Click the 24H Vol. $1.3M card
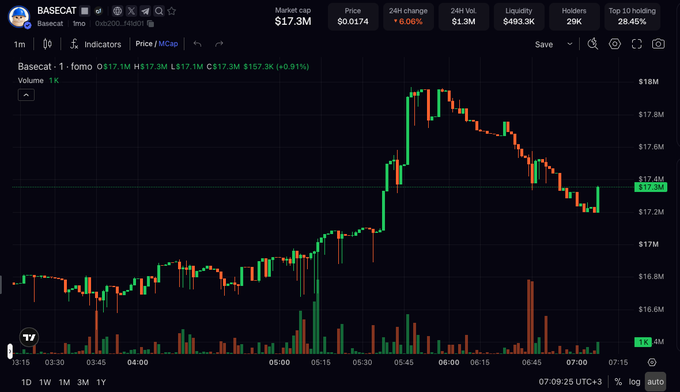 tap(464, 16)
